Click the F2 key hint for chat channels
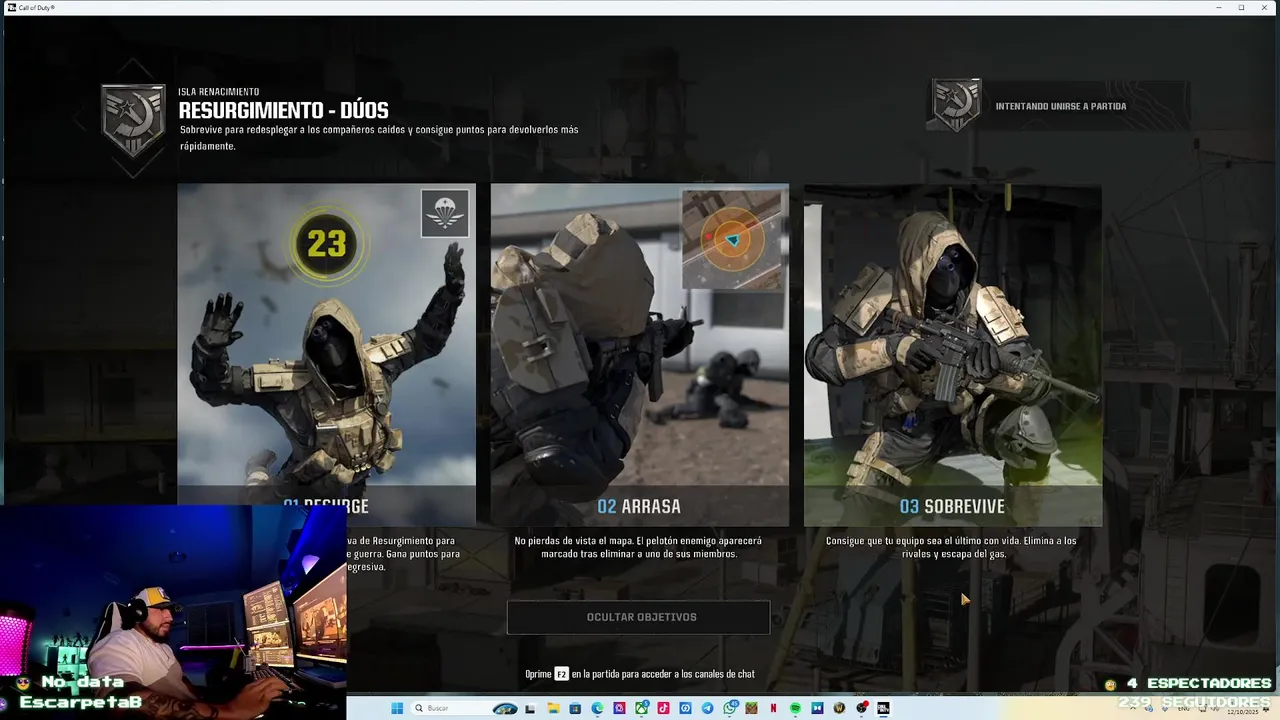The image size is (1280, 720). (x=562, y=674)
